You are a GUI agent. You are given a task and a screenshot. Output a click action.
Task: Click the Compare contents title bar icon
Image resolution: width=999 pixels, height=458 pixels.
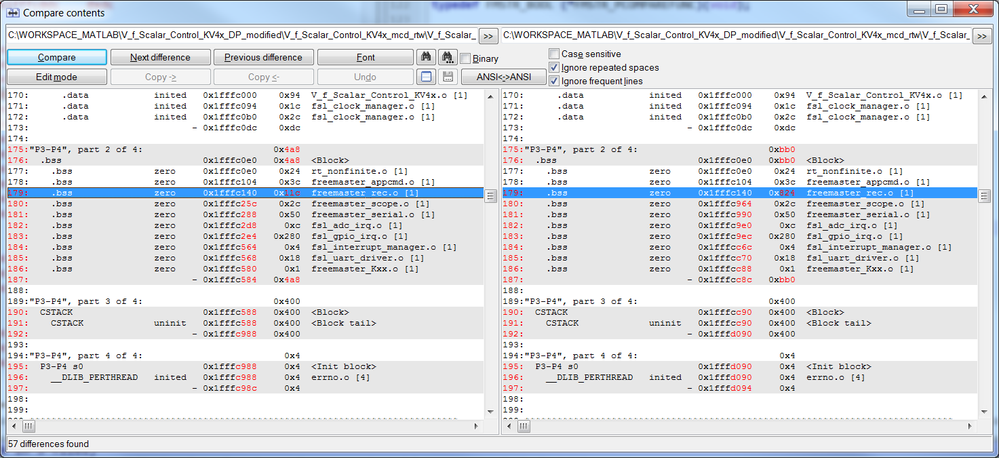[x=12, y=12]
